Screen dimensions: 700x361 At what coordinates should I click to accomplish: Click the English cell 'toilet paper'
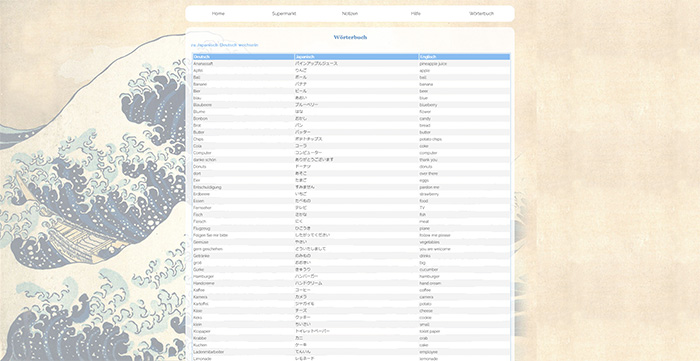430,331
